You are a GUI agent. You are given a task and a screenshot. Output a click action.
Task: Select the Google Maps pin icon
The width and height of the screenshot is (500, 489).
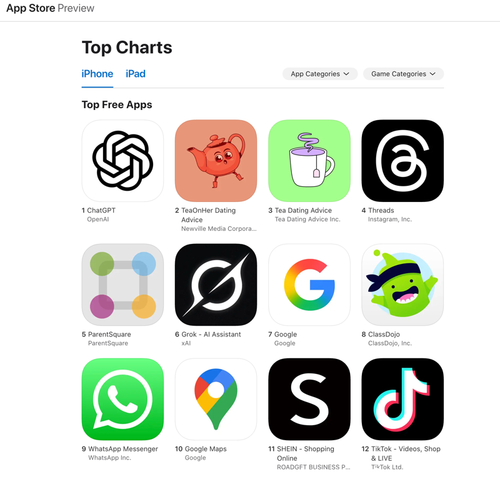point(216,399)
